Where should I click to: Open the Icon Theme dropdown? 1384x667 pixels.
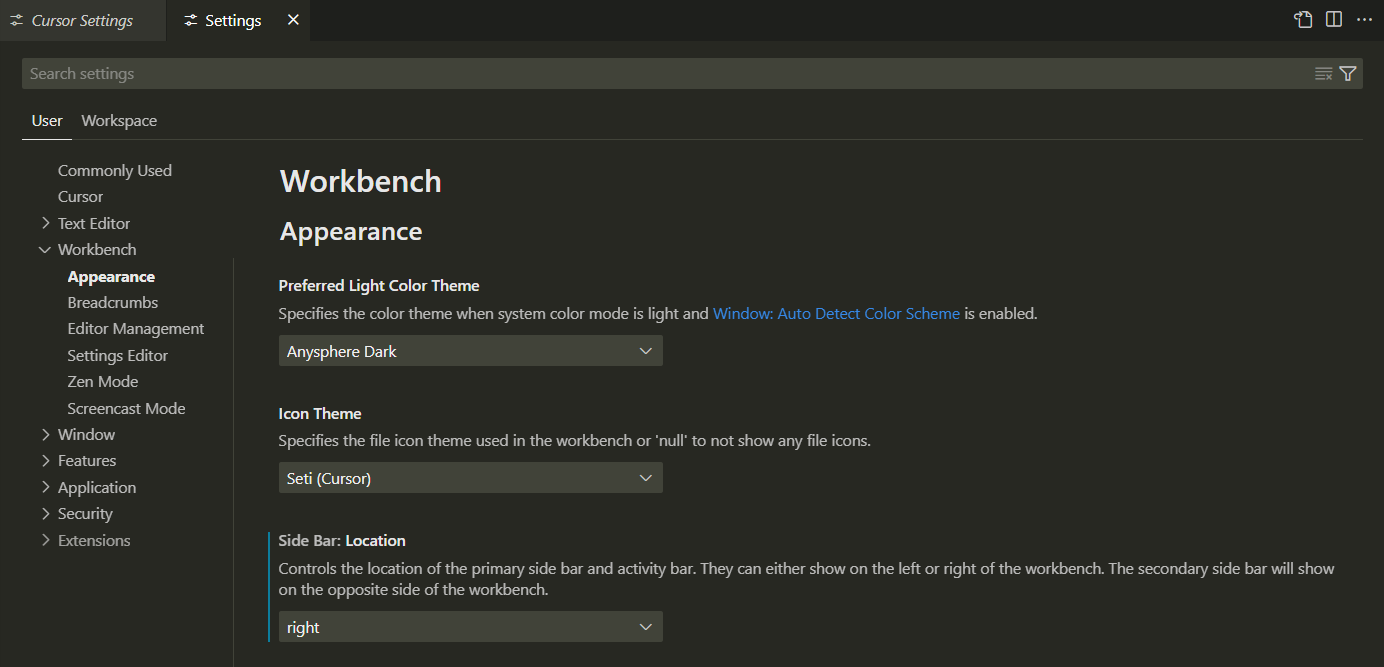pos(470,478)
